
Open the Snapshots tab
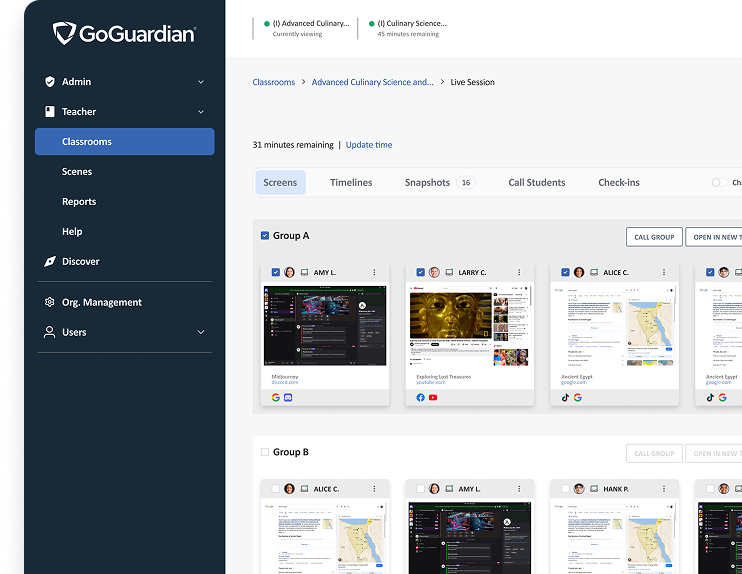coord(427,183)
